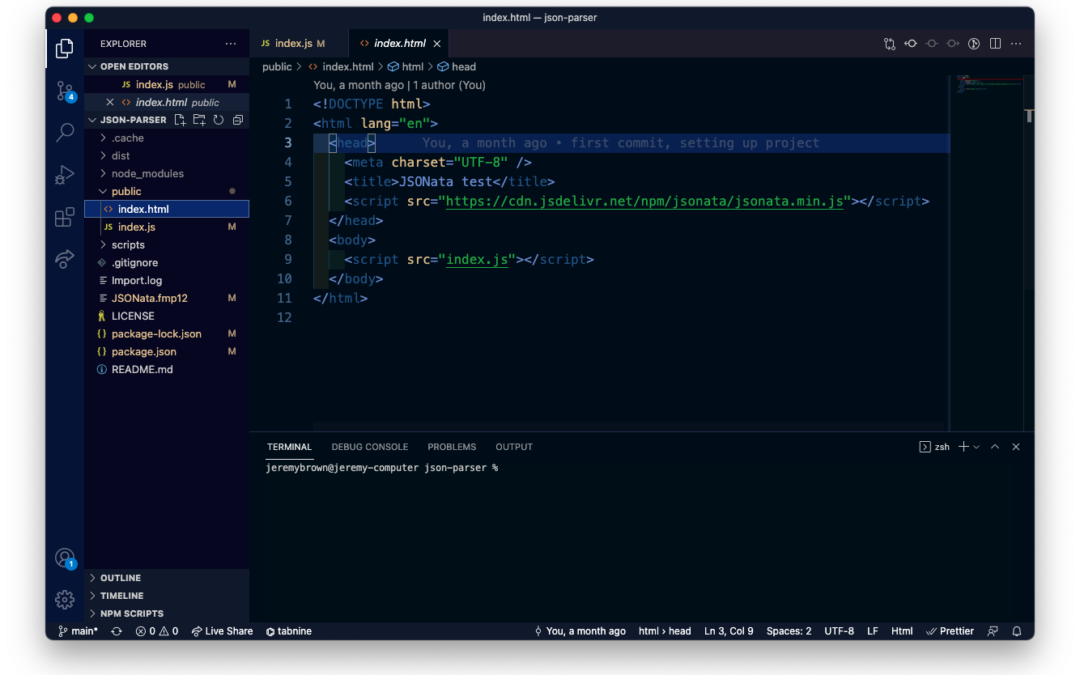Change the LF end-of-line sequence
1080x675 pixels.
point(872,632)
